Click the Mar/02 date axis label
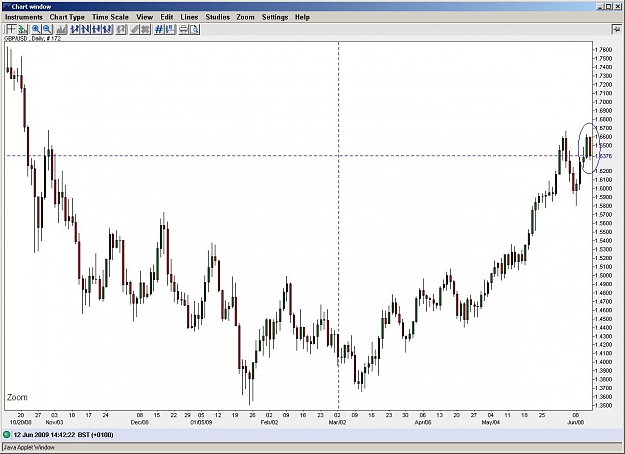The height and width of the screenshot is (454, 625). (x=337, y=422)
